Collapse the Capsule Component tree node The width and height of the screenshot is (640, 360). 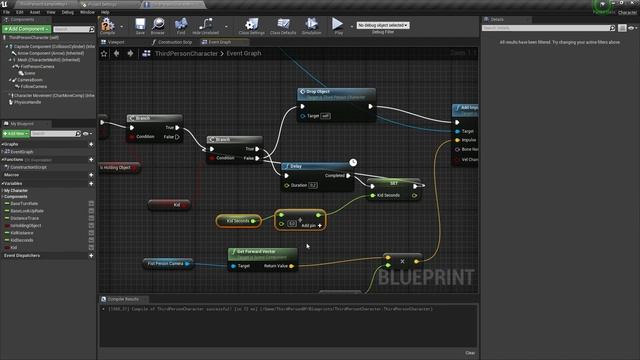[6, 47]
